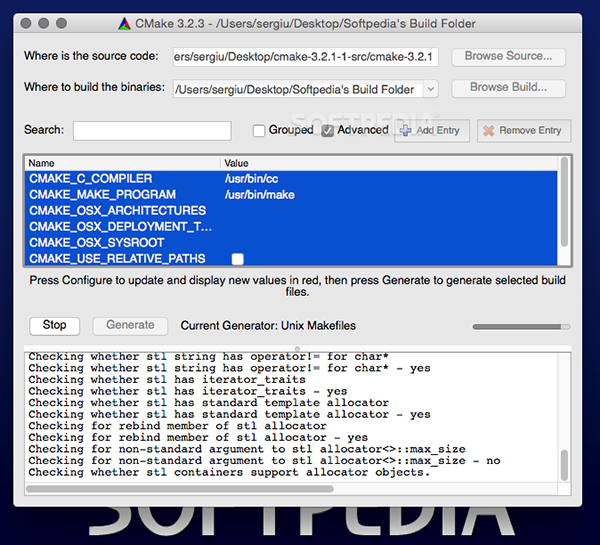The image size is (600, 545).
Task: Click the window minimize button
Action: click(44, 23)
